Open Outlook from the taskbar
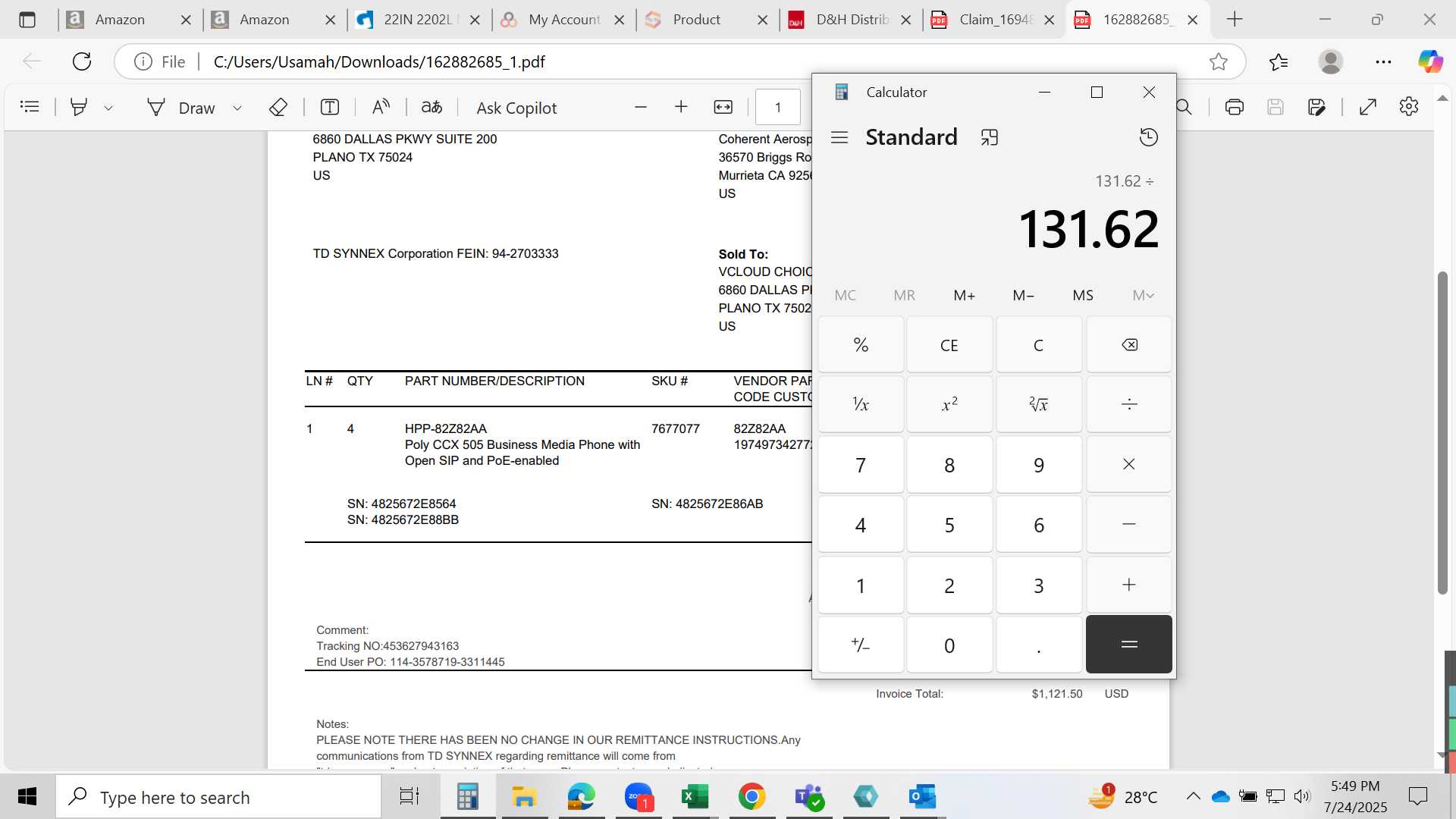The height and width of the screenshot is (819, 1456). tap(922, 797)
